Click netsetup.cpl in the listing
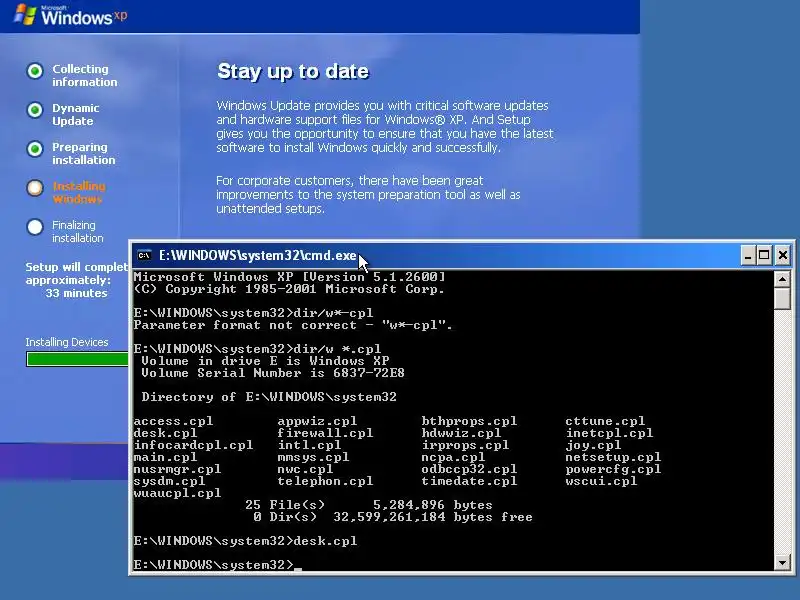The height and width of the screenshot is (600, 800). tap(613, 457)
